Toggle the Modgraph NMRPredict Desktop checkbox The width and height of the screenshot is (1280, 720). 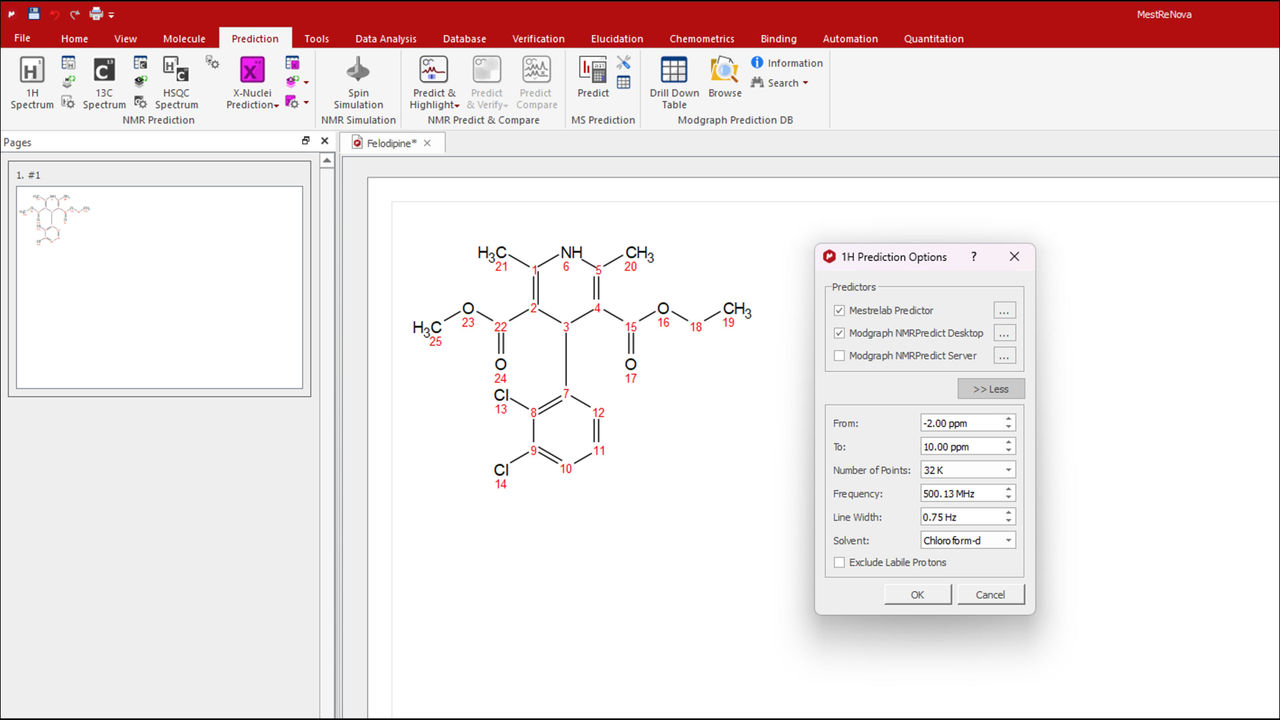pyautogui.click(x=839, y=333)
